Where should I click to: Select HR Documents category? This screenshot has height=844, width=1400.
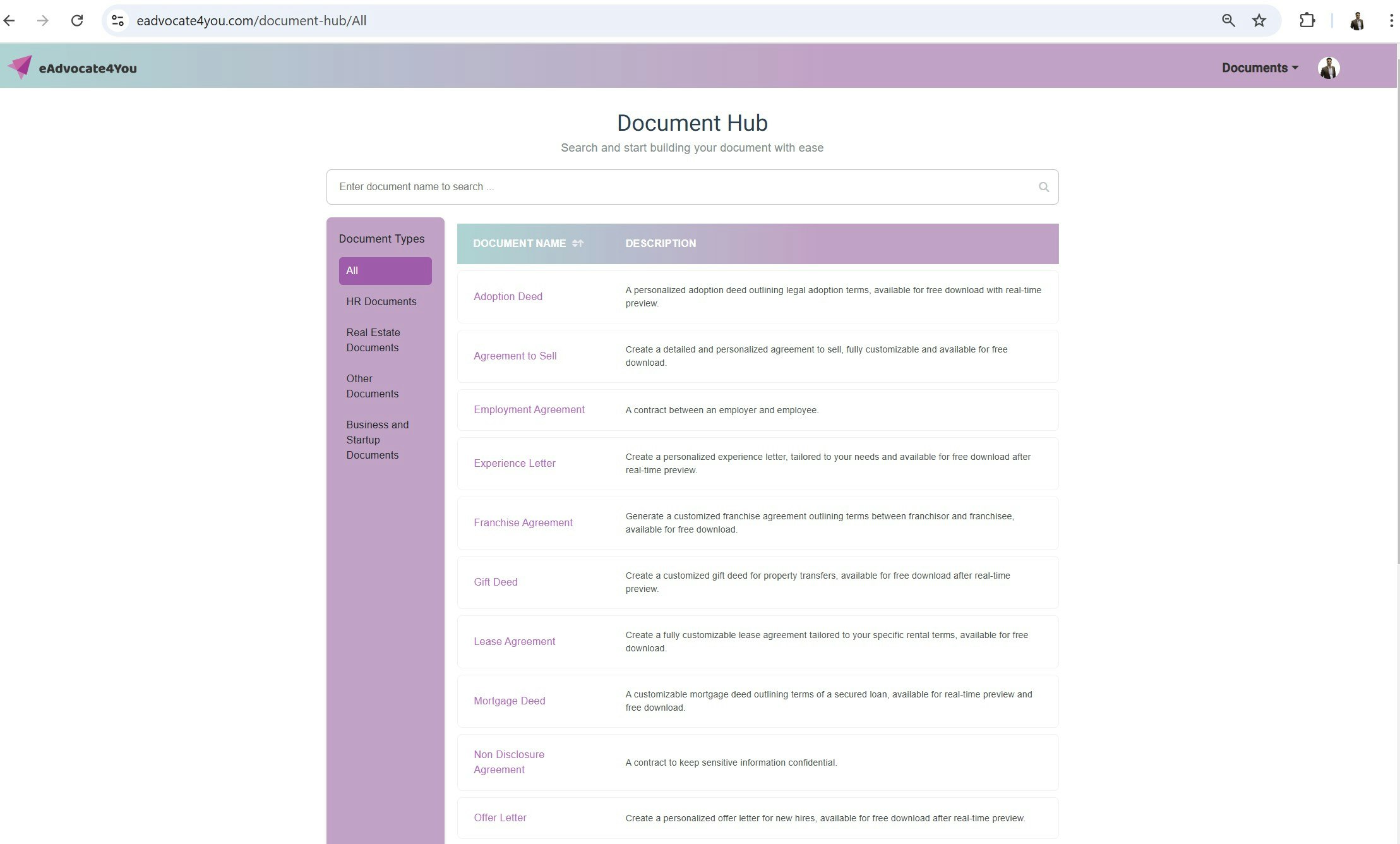pyautogui.click(x=381, y=301)
